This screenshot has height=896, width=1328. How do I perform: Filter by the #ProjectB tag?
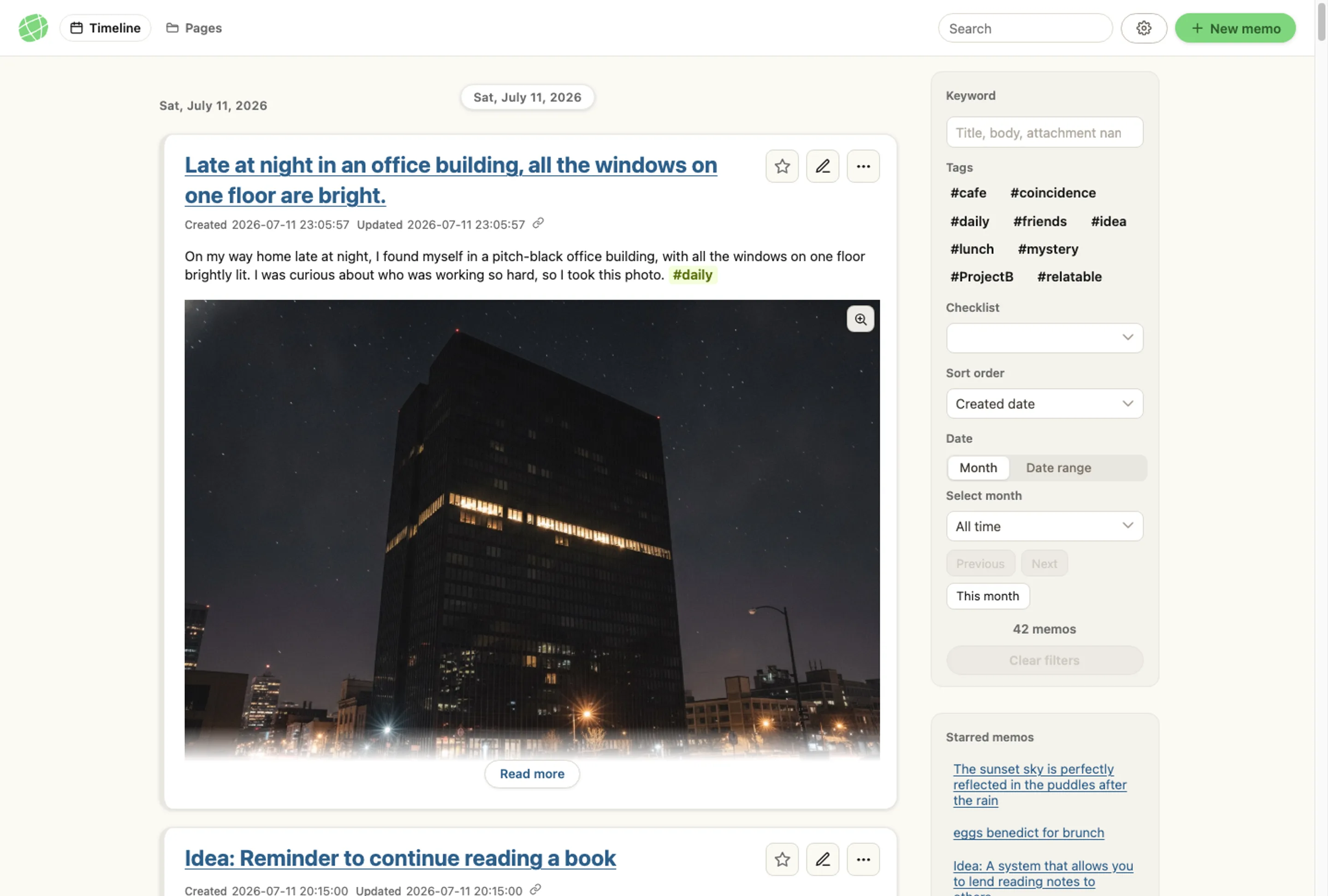[981, 277]
